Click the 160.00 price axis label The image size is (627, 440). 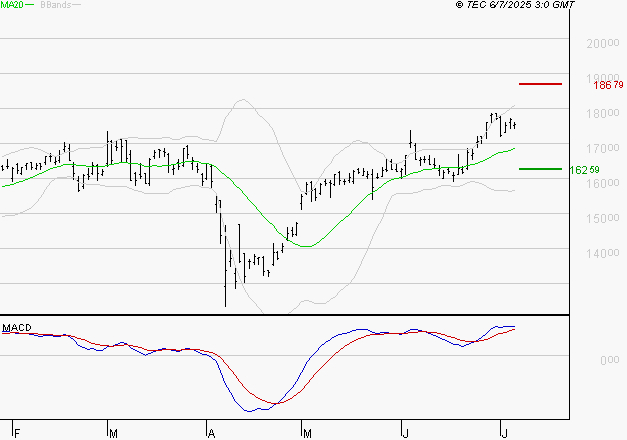point(603,184)
